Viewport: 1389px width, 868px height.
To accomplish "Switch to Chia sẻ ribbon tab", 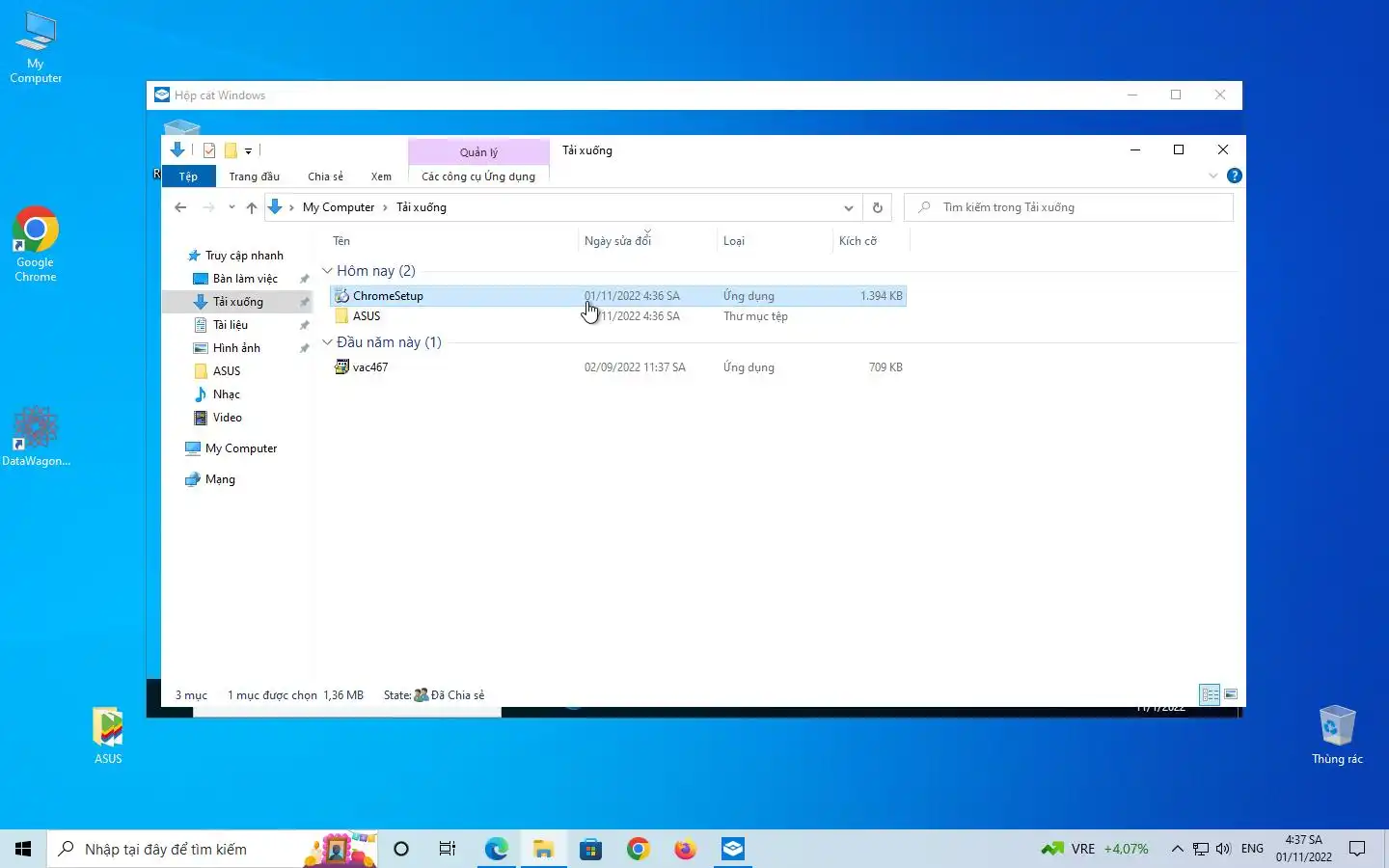I will (325, 176).
